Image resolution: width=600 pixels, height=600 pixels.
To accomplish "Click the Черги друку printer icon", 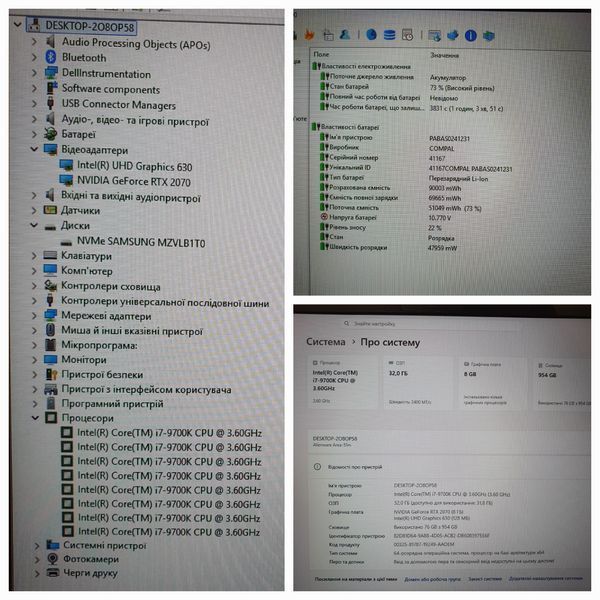I will click(52, 572).
